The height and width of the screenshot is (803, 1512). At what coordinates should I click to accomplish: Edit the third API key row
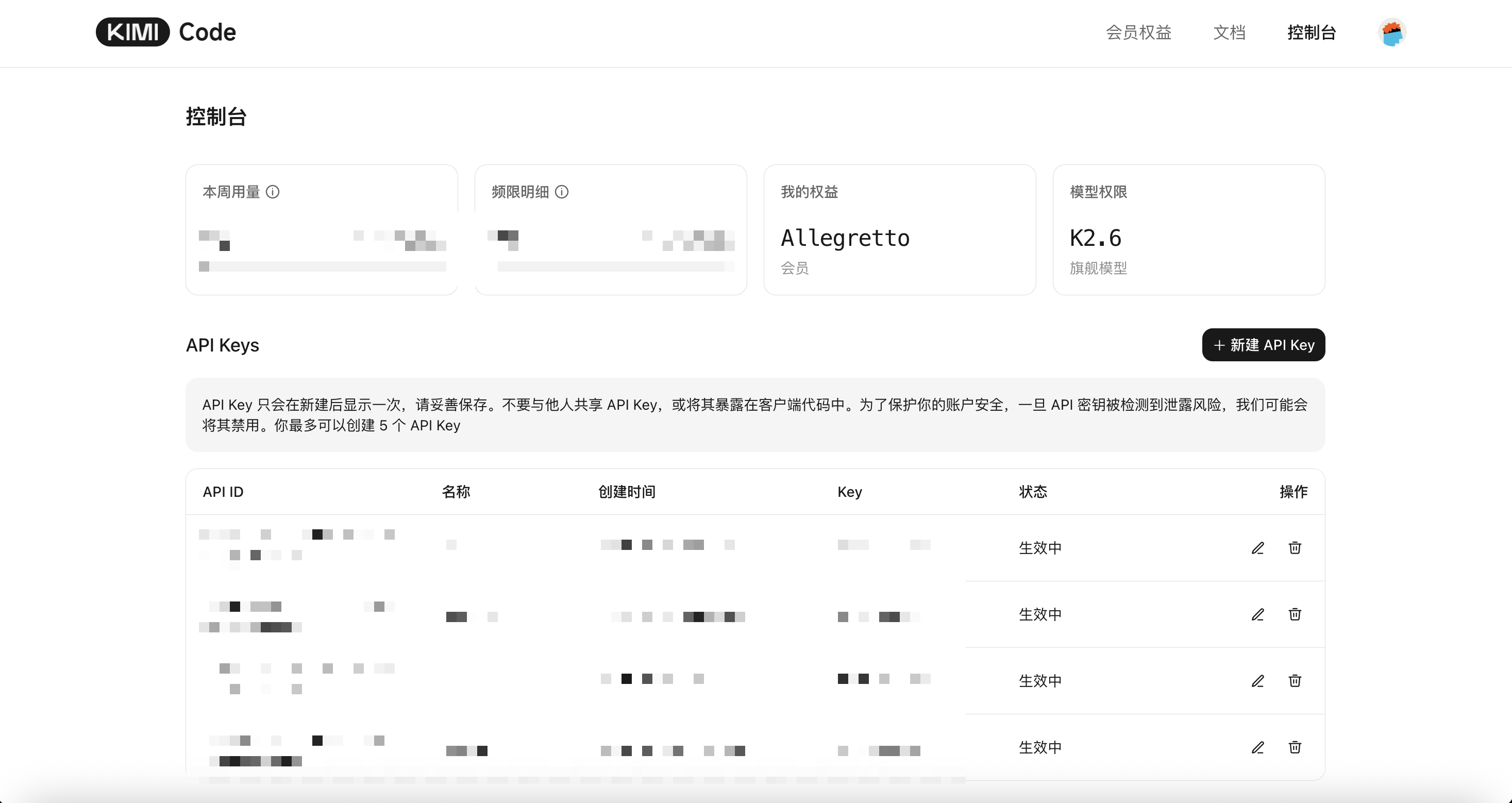point(1258,680)
